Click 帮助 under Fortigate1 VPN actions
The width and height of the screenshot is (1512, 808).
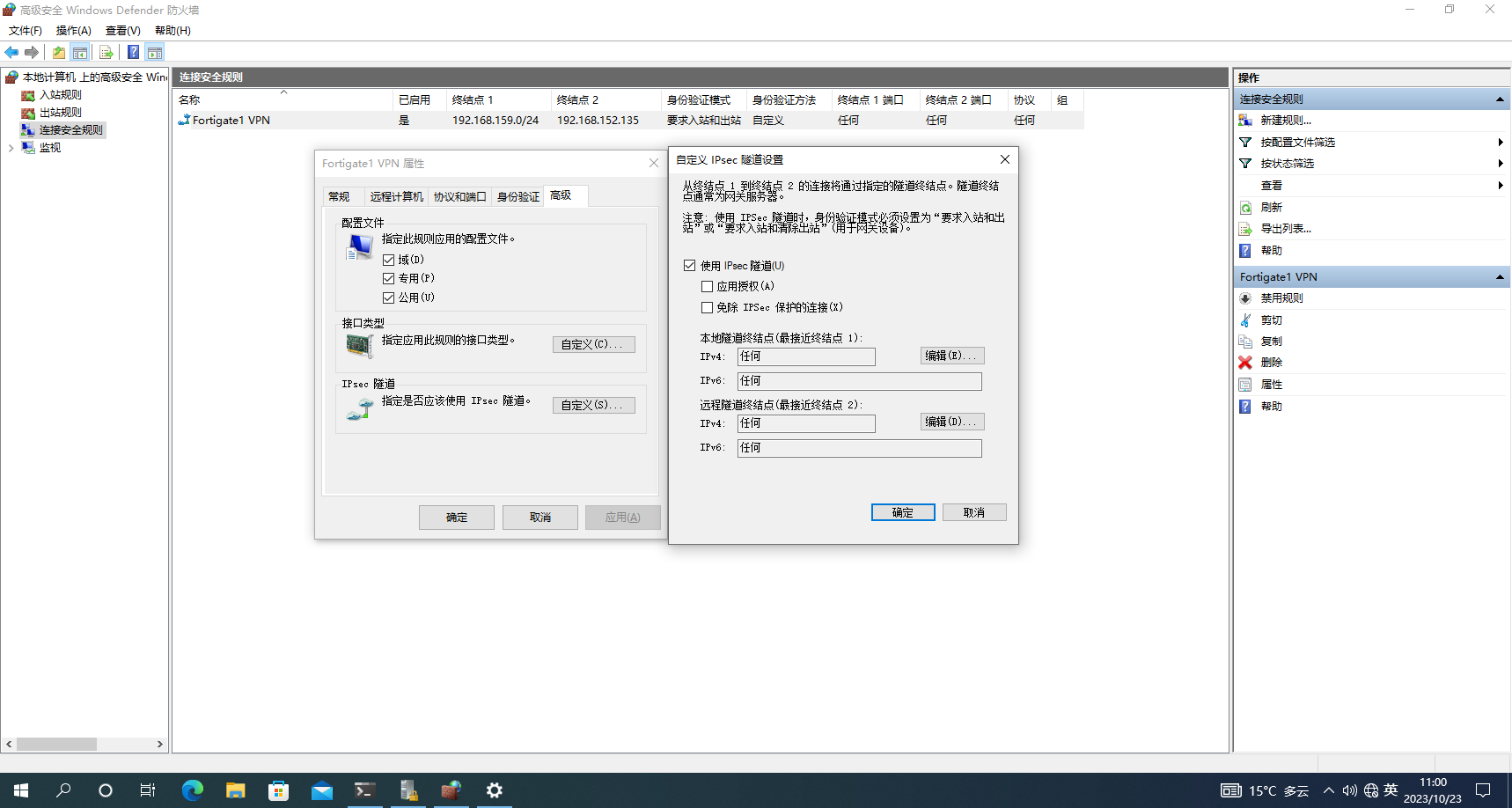point(1271,407)
